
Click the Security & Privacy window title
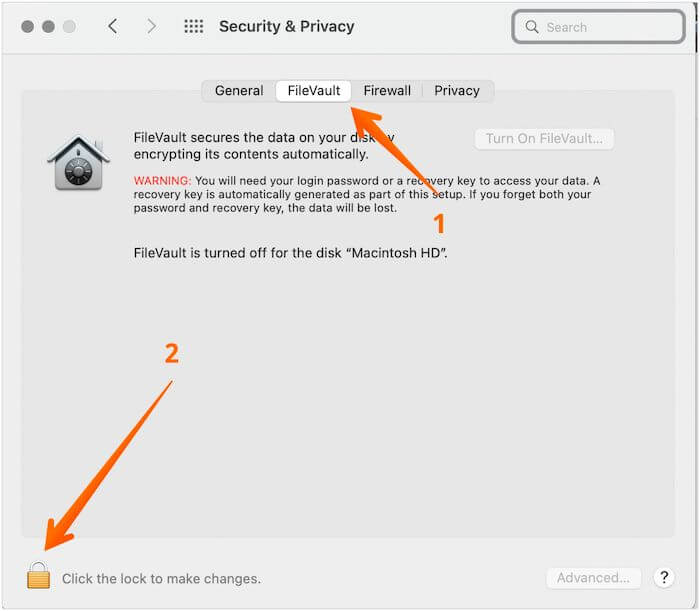click(x=287, y=27)
